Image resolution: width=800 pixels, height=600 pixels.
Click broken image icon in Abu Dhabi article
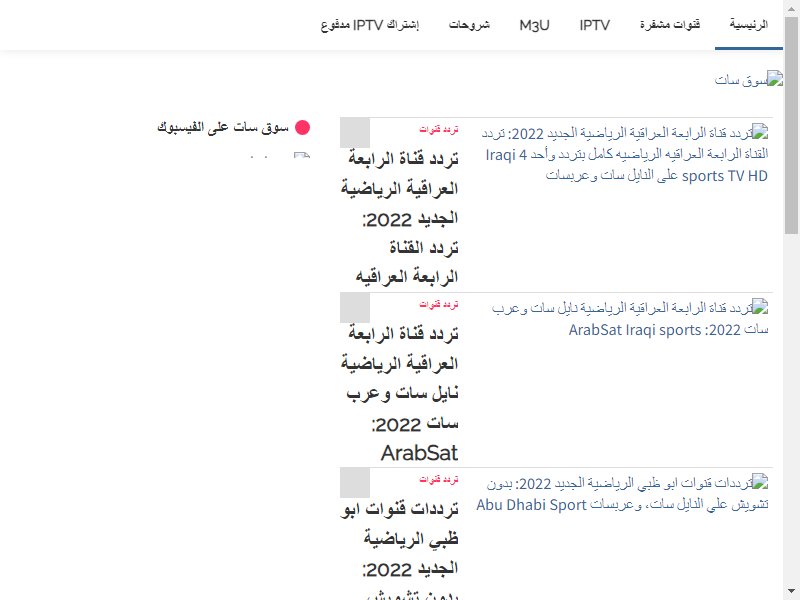(x=760, y=482)
